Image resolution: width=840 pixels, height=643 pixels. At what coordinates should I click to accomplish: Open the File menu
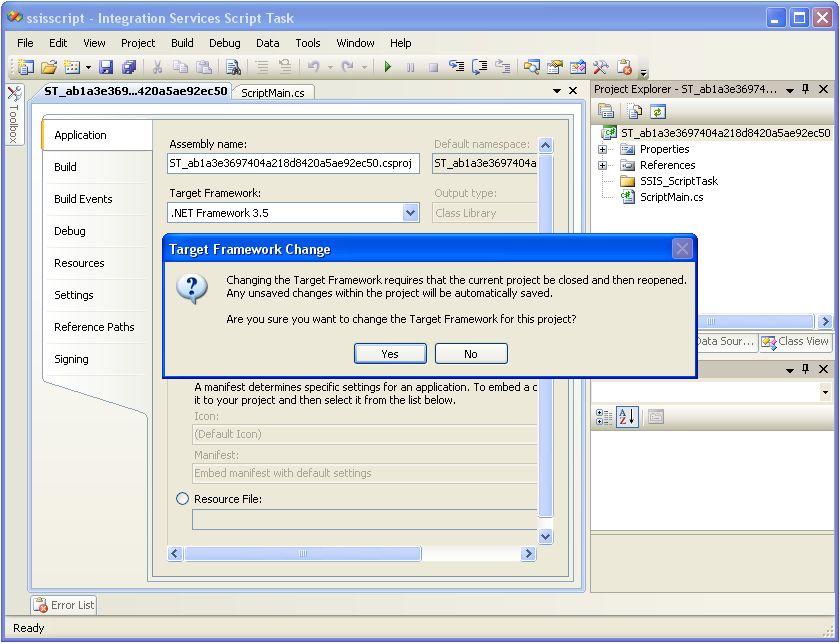pyautogui.click(x=25, y=43)
